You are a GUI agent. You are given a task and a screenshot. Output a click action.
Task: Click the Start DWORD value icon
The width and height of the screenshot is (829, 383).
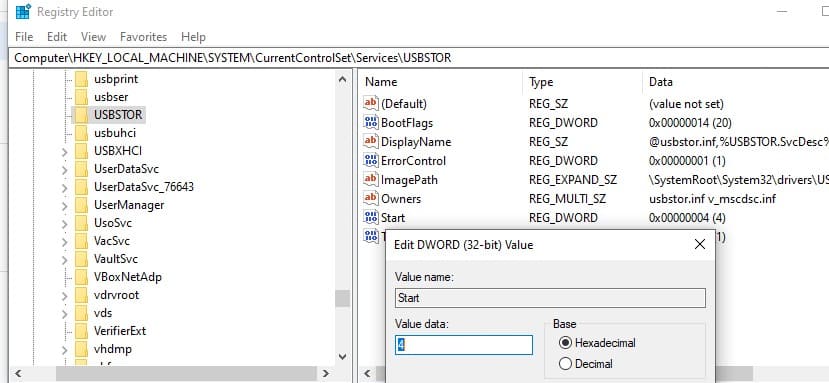tap(371, 217)
